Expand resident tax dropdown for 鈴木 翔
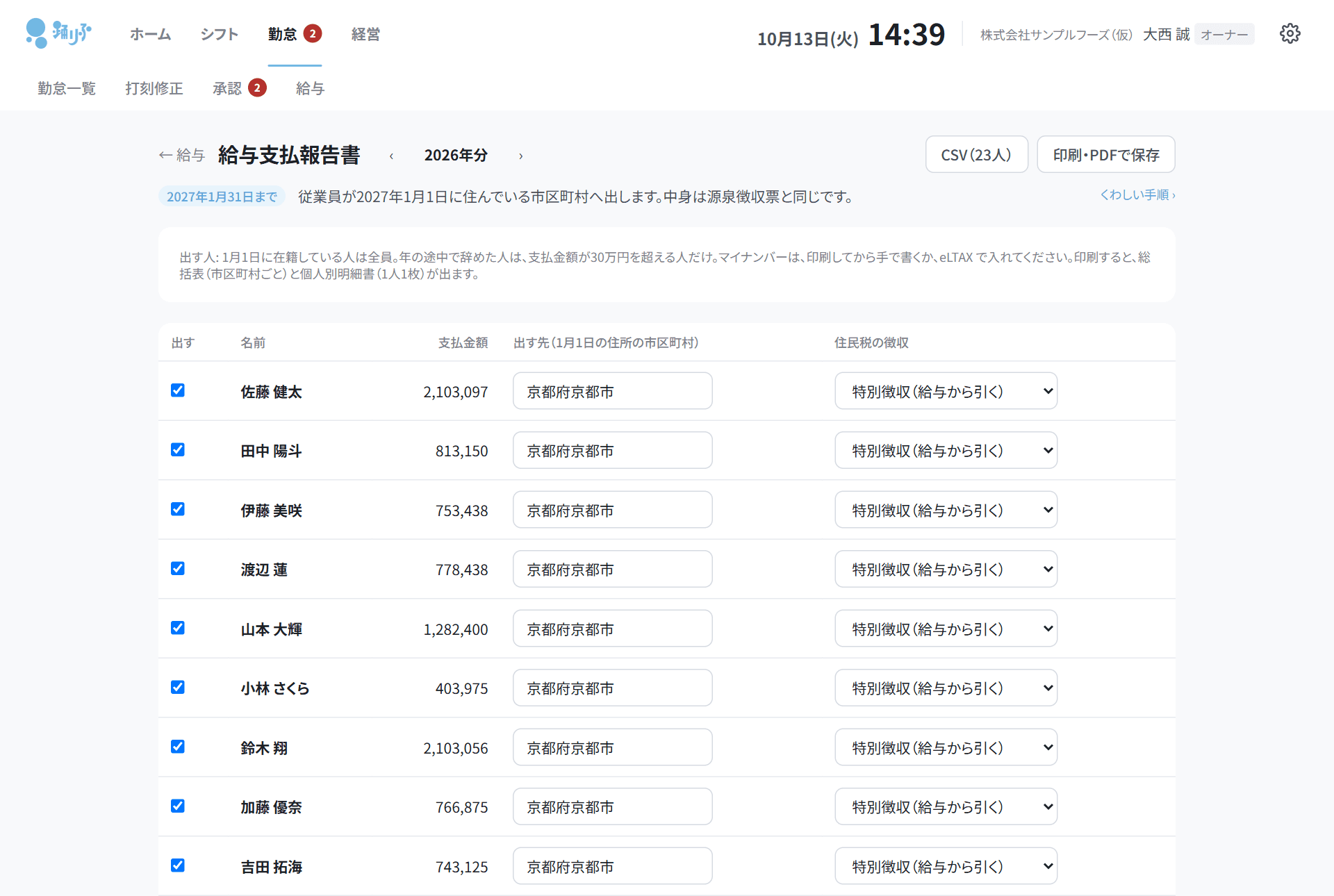Viewport: 1334px width, 896px height. click(946, 747)
